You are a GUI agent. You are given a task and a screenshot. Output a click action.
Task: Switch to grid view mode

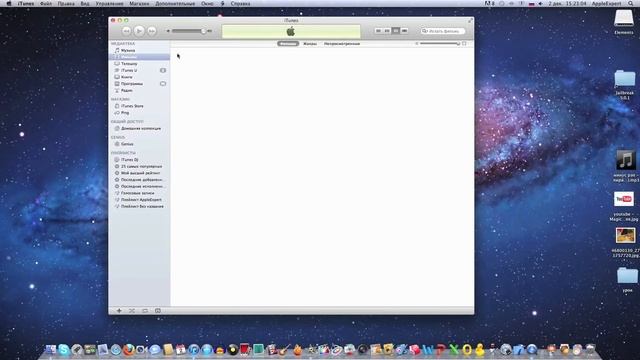[396, 31]
